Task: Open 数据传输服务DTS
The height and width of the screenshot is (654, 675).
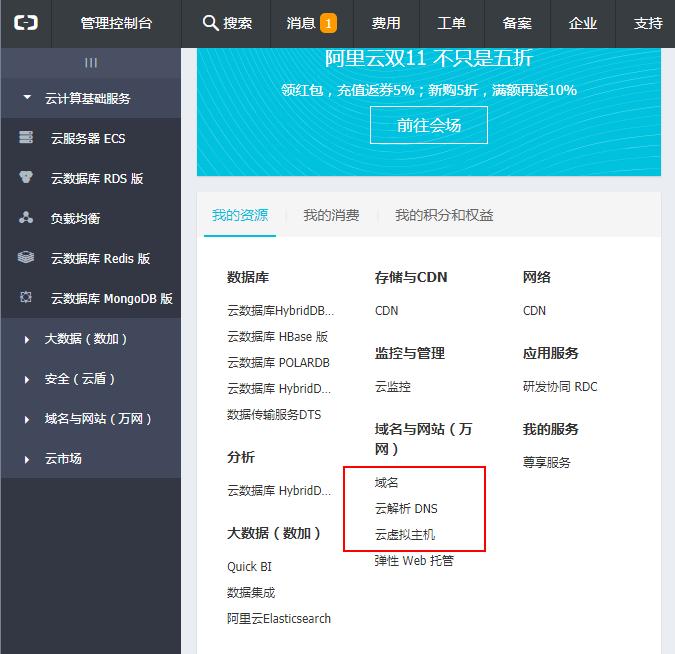Action: point(274,415)
